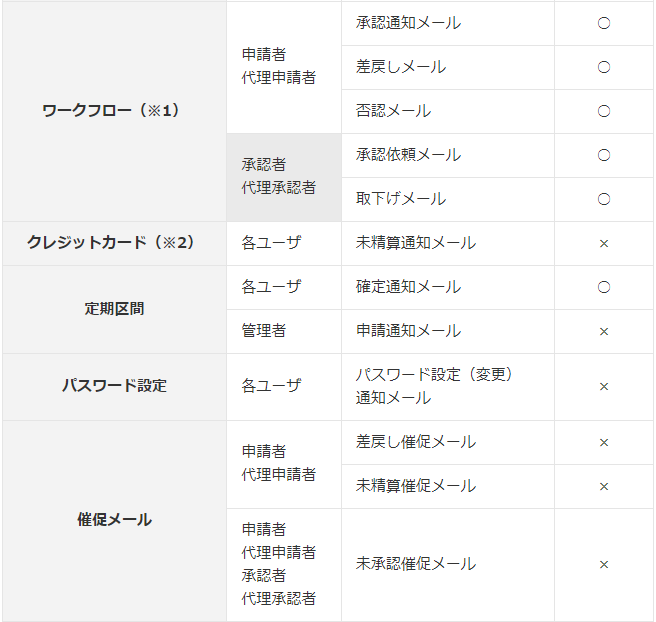Click the circle mark for 承認依頼メール
Viewport: 656px width, 622px height.
coord(604,155)
